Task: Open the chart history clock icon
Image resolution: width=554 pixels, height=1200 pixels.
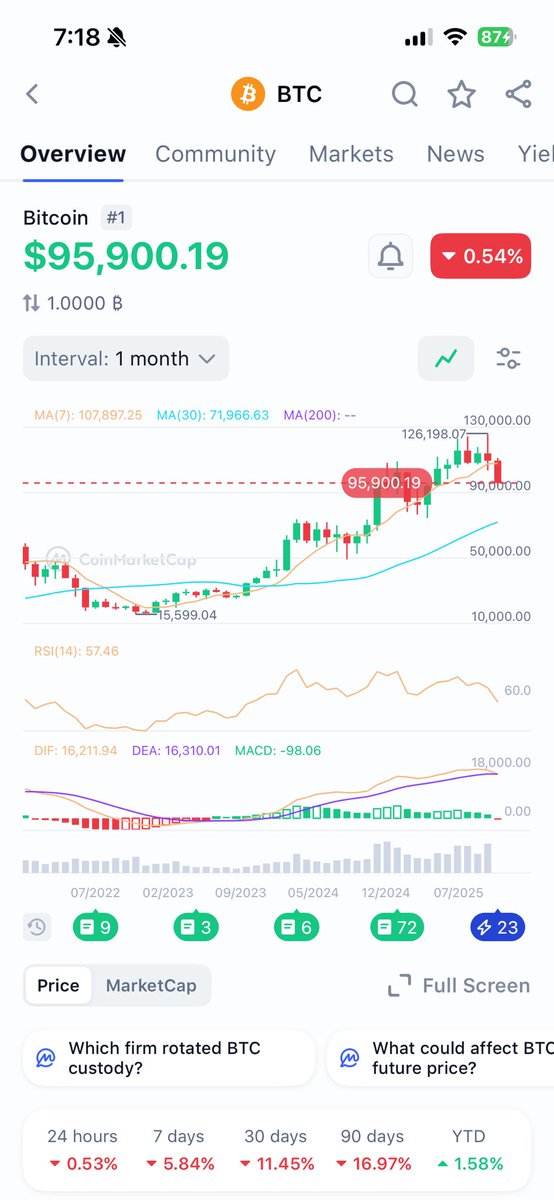Action: [x=37, y=927]
